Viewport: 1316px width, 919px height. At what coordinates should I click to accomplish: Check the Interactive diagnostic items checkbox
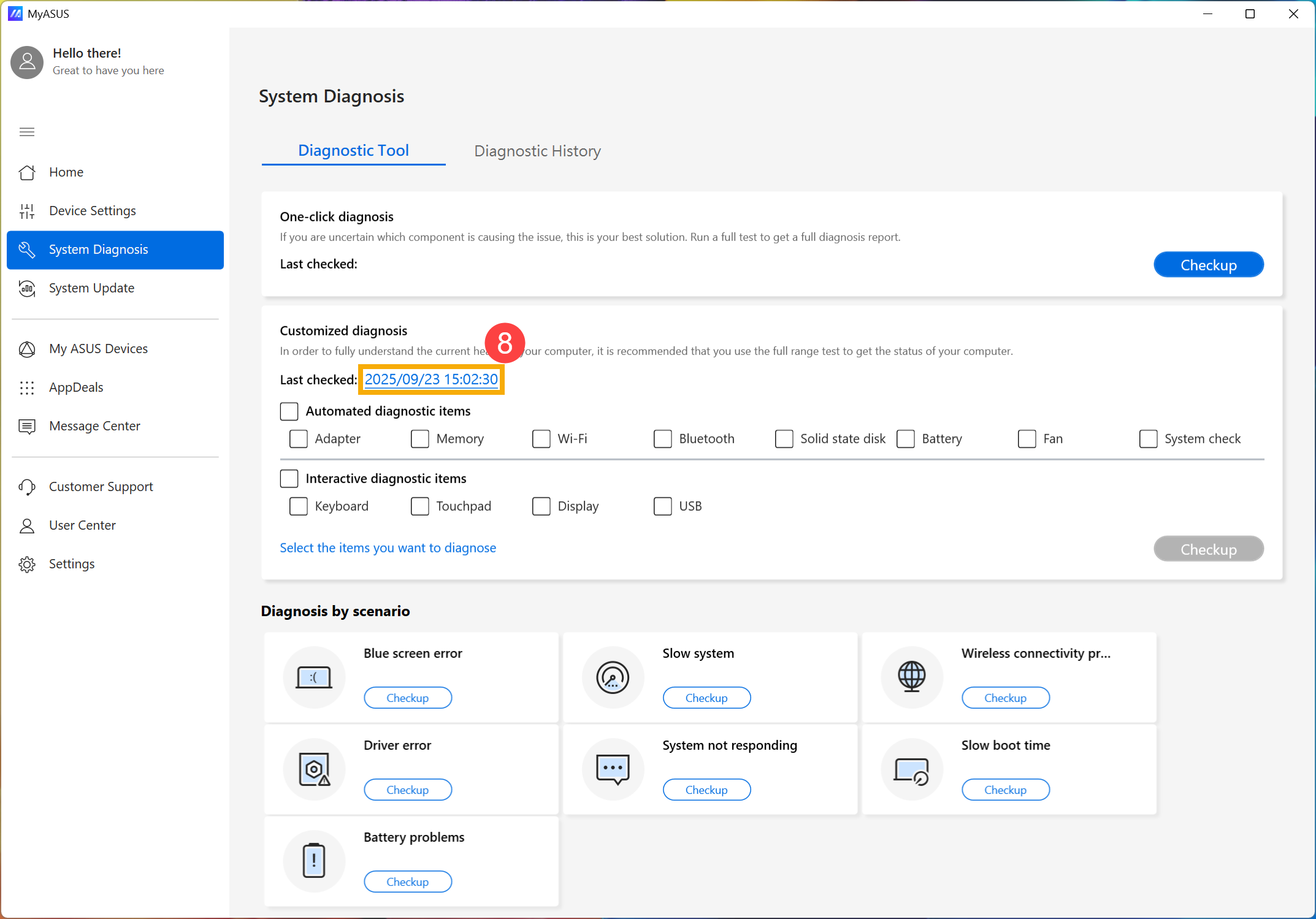289,478
